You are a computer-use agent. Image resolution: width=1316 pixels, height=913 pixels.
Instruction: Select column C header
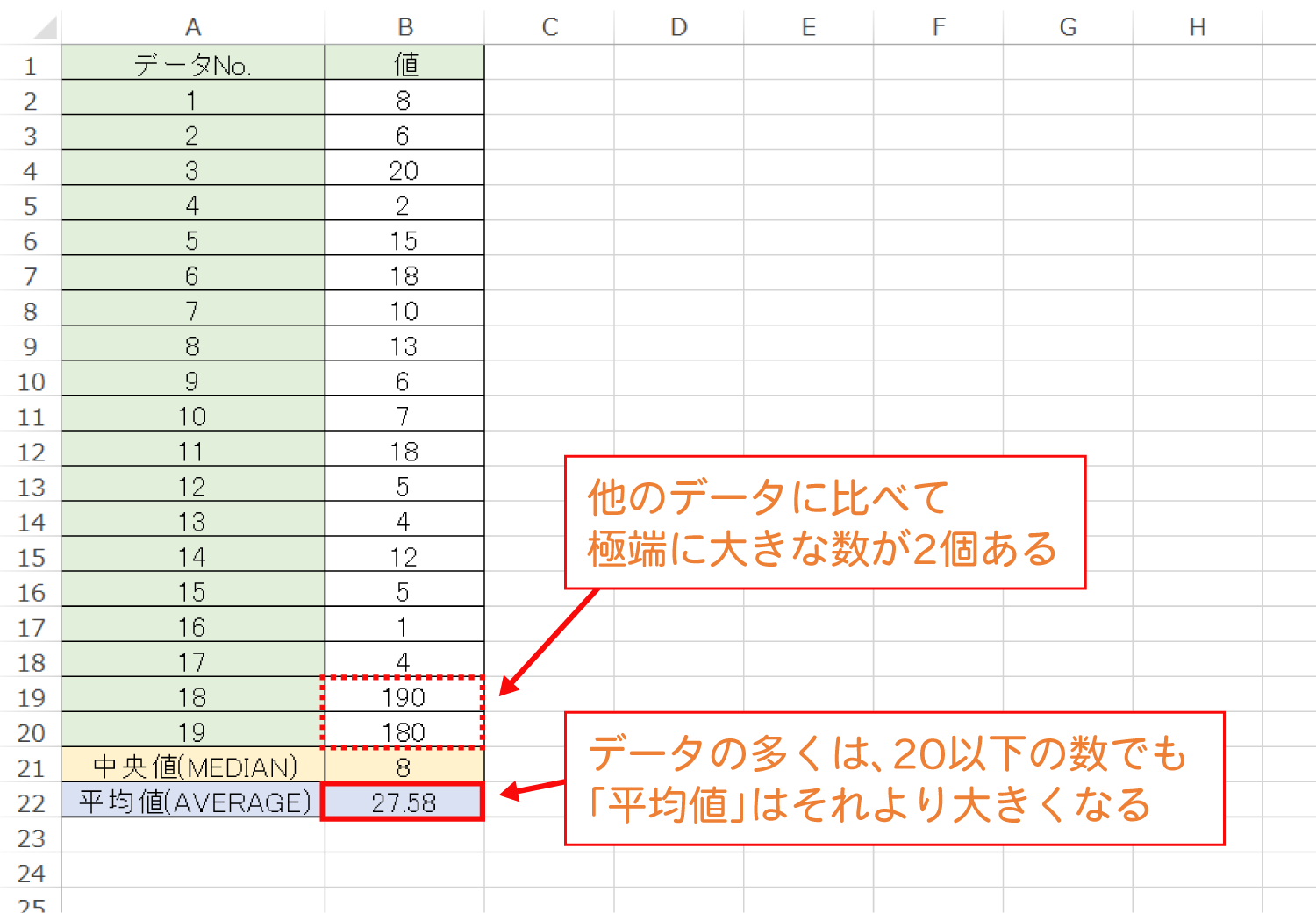coord(549,27)
